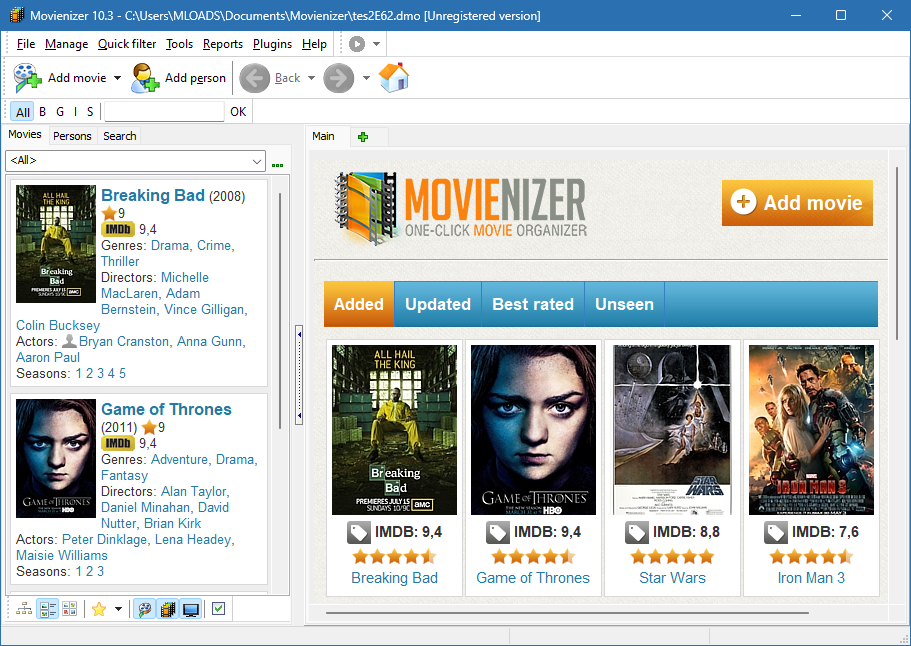Switch to detailed list view icon

click(48, 609)
